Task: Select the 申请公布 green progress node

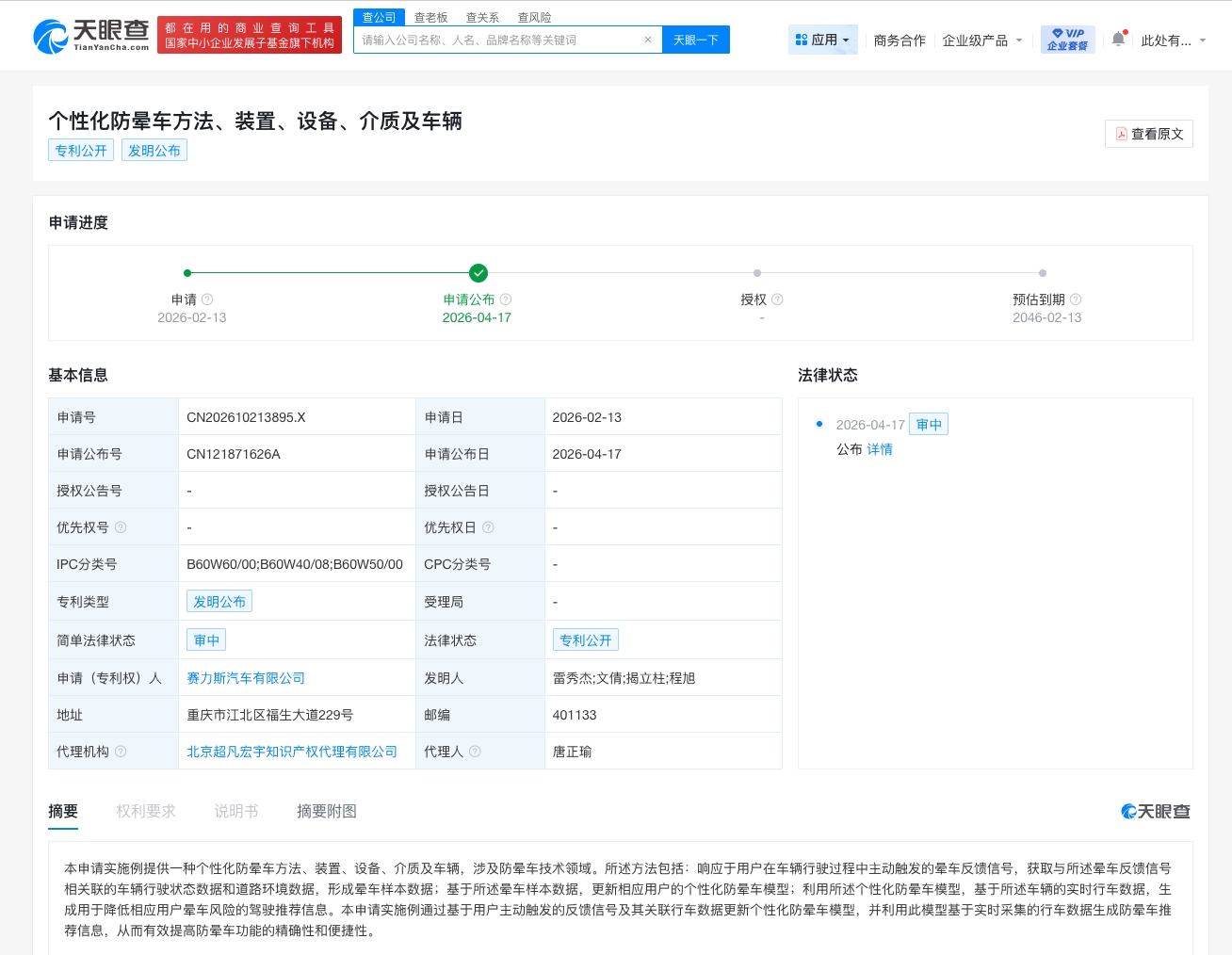Action: pyautogui.click(x=478, y=273)
